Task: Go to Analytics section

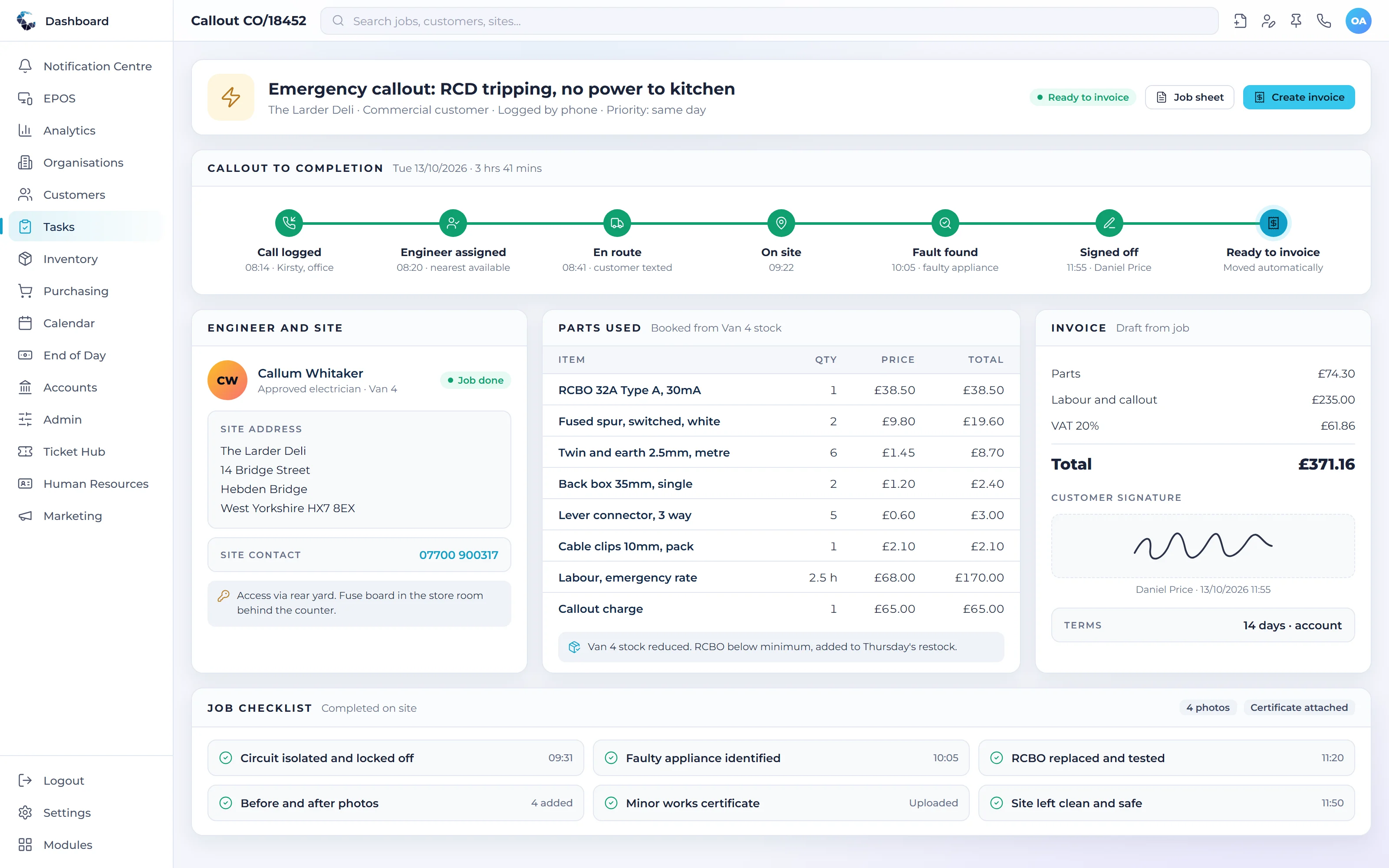Action: (86, 130)
